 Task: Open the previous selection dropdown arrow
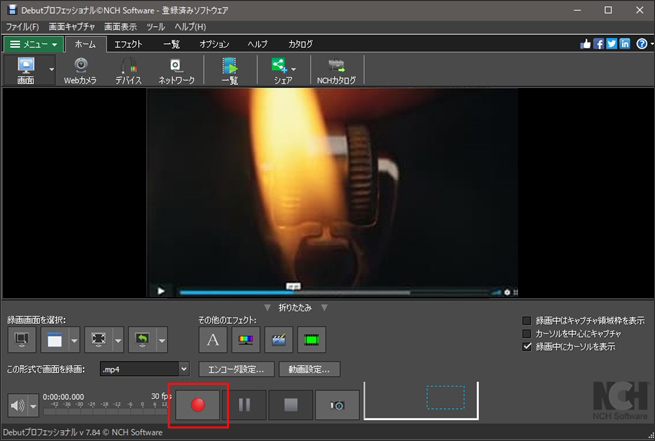point(162,340)
